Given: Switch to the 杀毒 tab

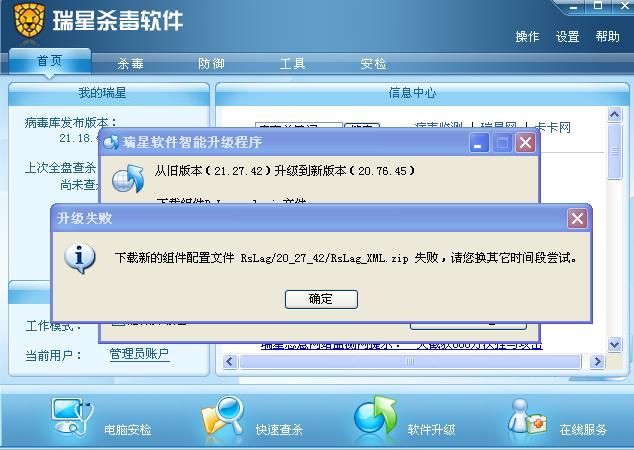Looking at the screenshot, I should [131, 63].
